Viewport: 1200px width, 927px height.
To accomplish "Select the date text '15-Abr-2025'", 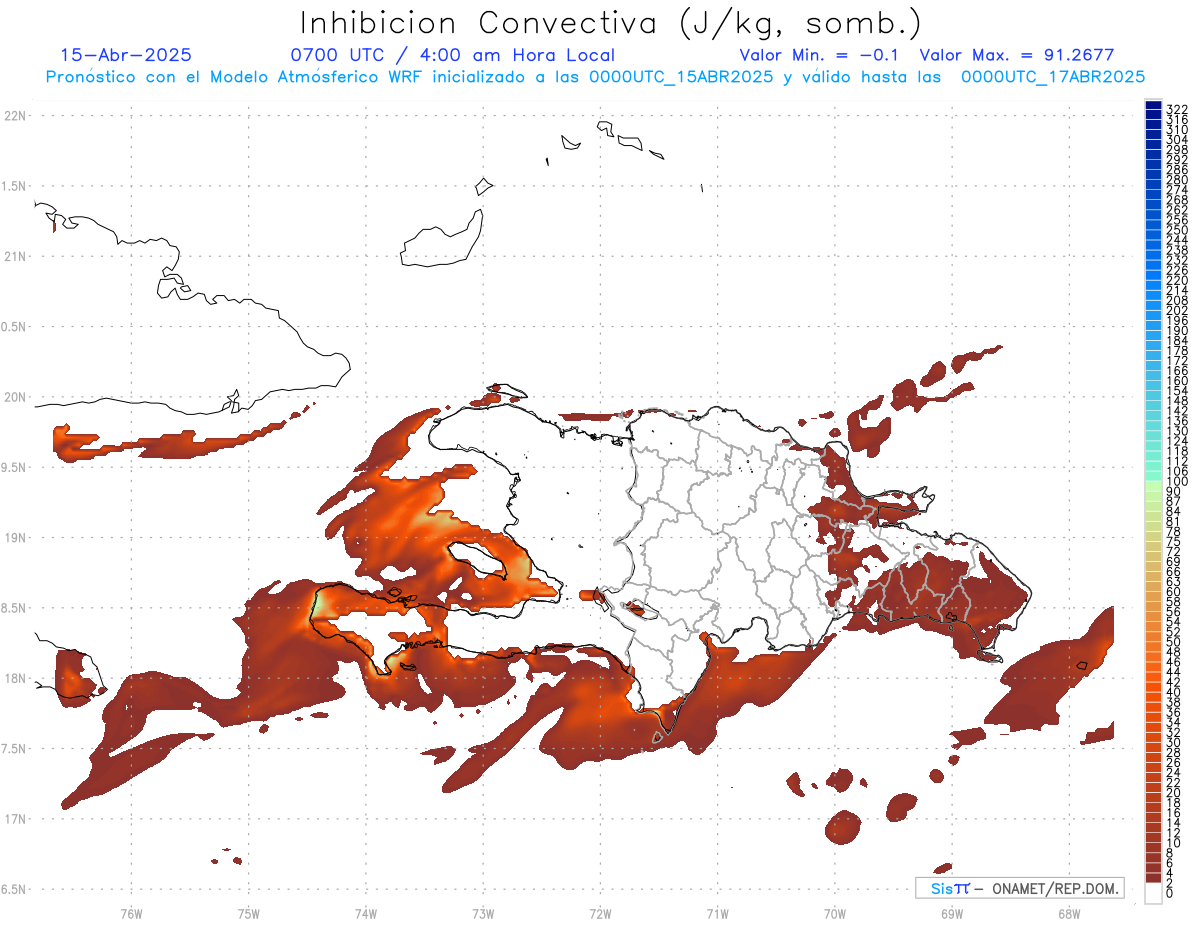I will [126, 55].
